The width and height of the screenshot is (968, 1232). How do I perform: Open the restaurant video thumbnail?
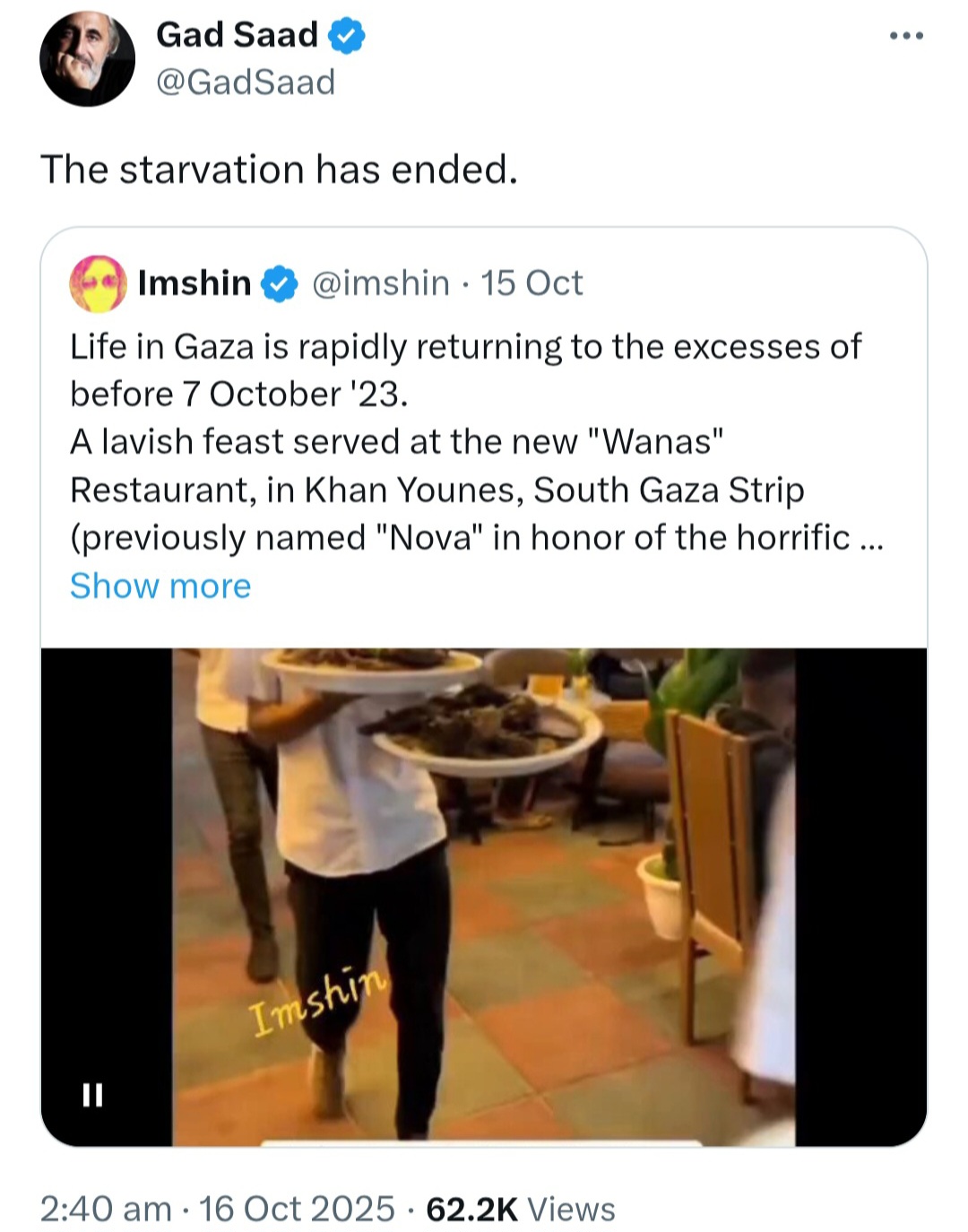click(x=484, y=897)
